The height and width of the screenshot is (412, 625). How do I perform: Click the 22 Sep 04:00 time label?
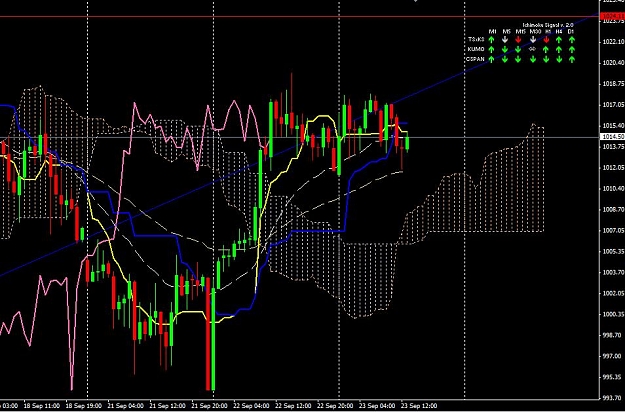[x=252, y=406]
